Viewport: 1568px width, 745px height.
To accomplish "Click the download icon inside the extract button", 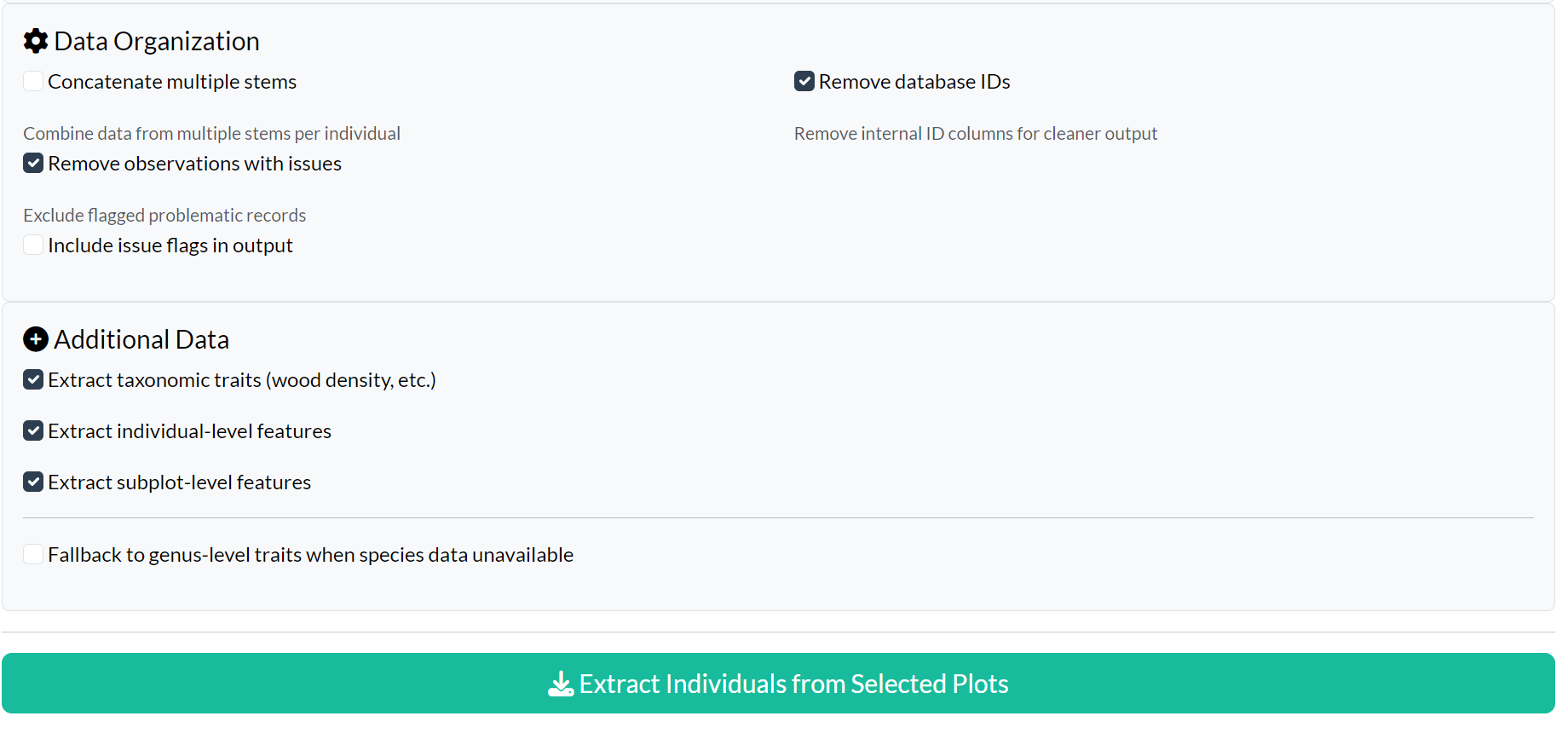I will click(560, 684).
